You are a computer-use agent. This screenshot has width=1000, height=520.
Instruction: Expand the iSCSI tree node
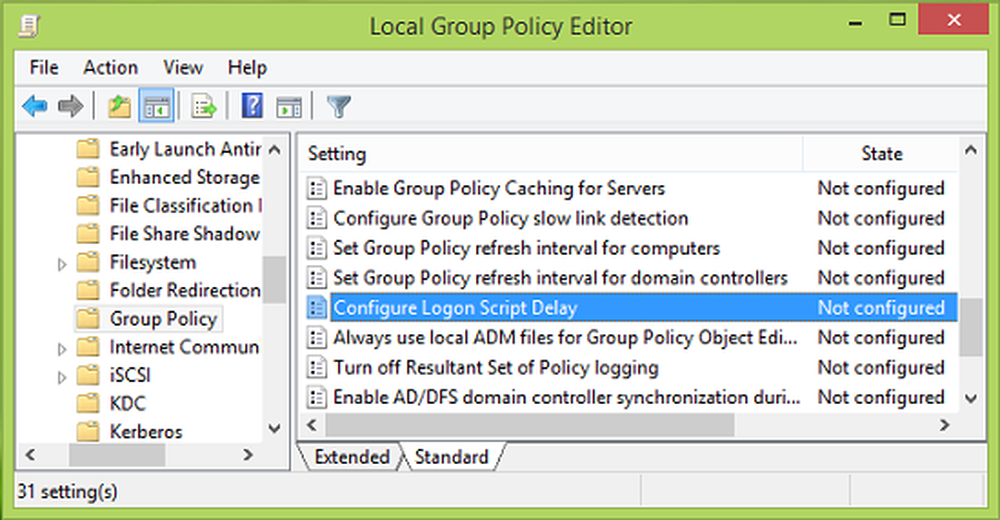[x=62, y=377]
